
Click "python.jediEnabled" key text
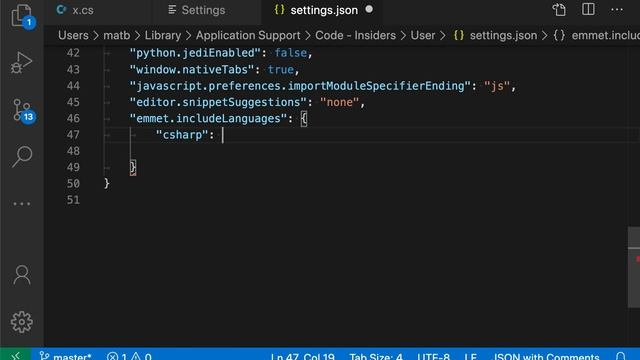195,53
